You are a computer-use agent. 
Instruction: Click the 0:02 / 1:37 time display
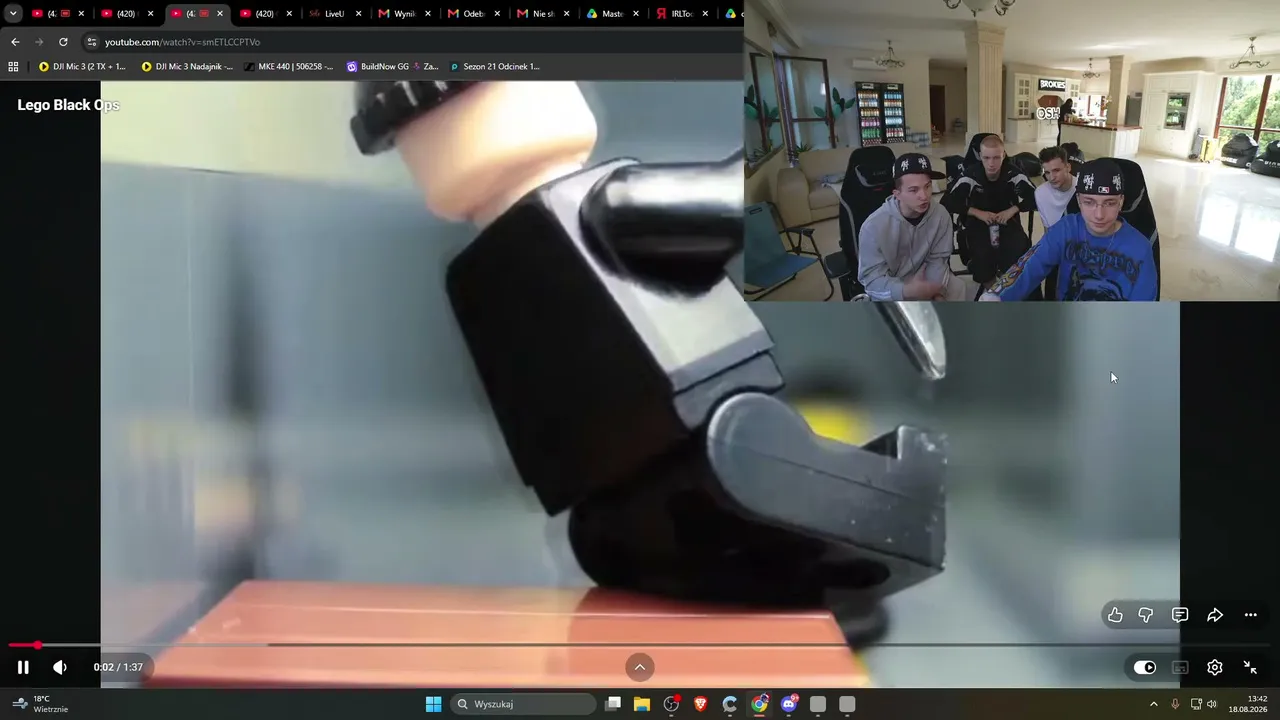pyautogui.click(x=118, y=667)
